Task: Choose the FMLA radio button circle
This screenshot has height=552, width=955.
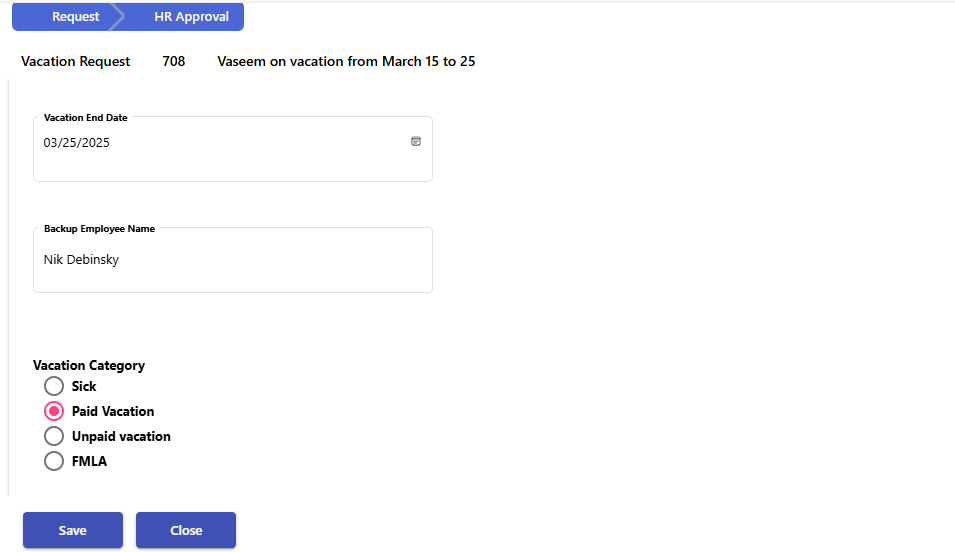Action: 54,461
